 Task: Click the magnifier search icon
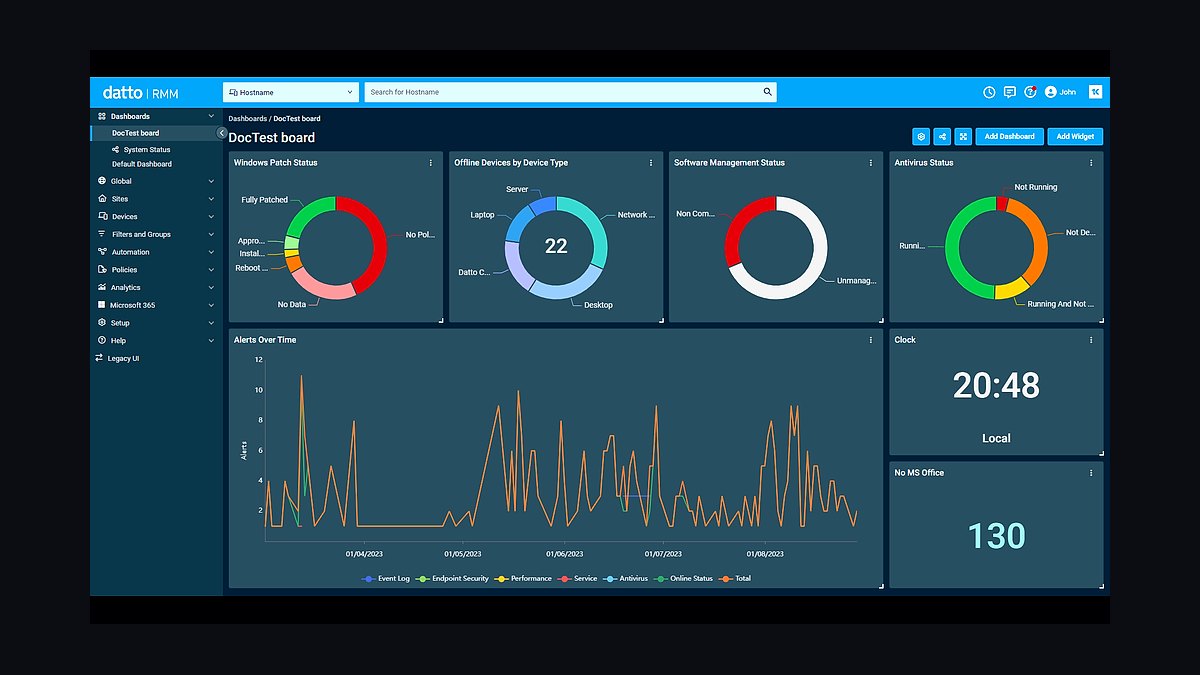click(768, 92)
